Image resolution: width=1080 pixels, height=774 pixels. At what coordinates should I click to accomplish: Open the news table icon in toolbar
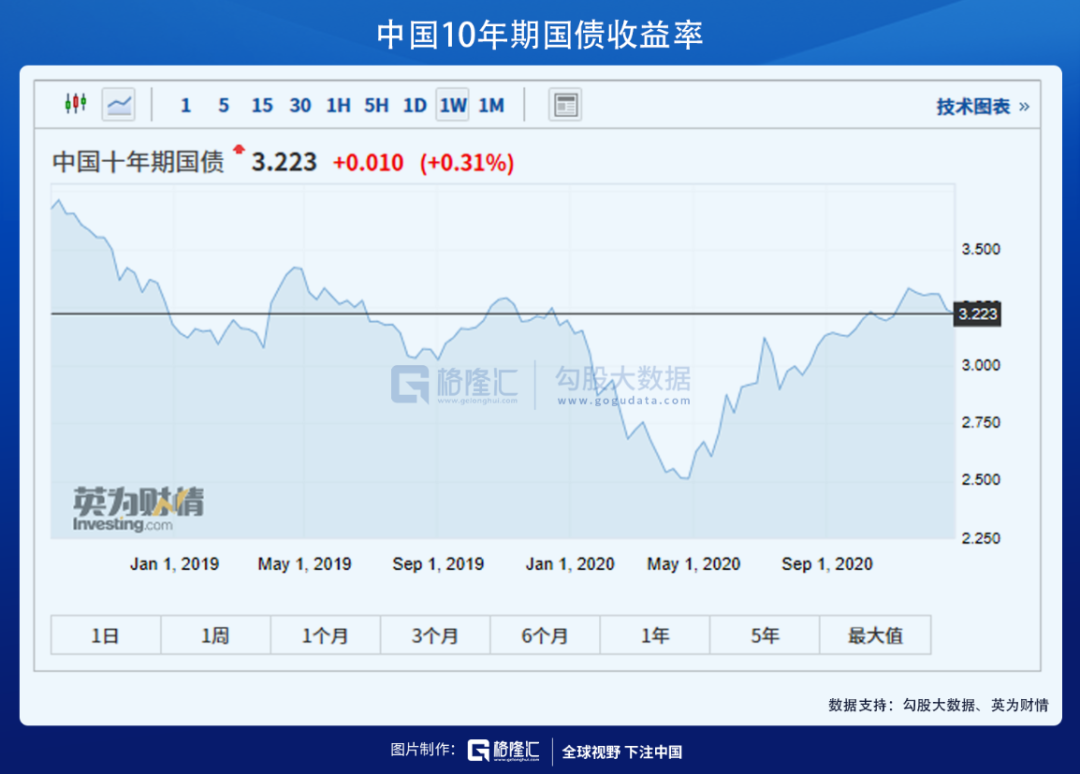565,105
